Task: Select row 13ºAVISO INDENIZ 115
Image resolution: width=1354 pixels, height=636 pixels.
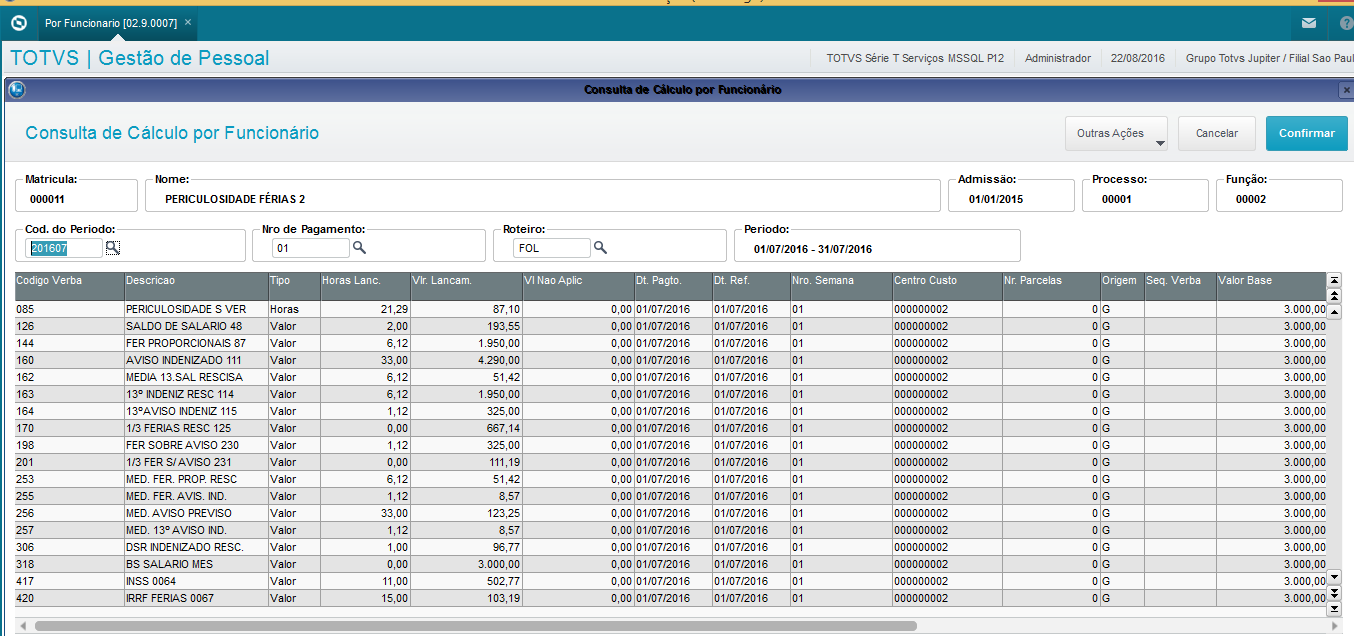Action: coord(670,411)
